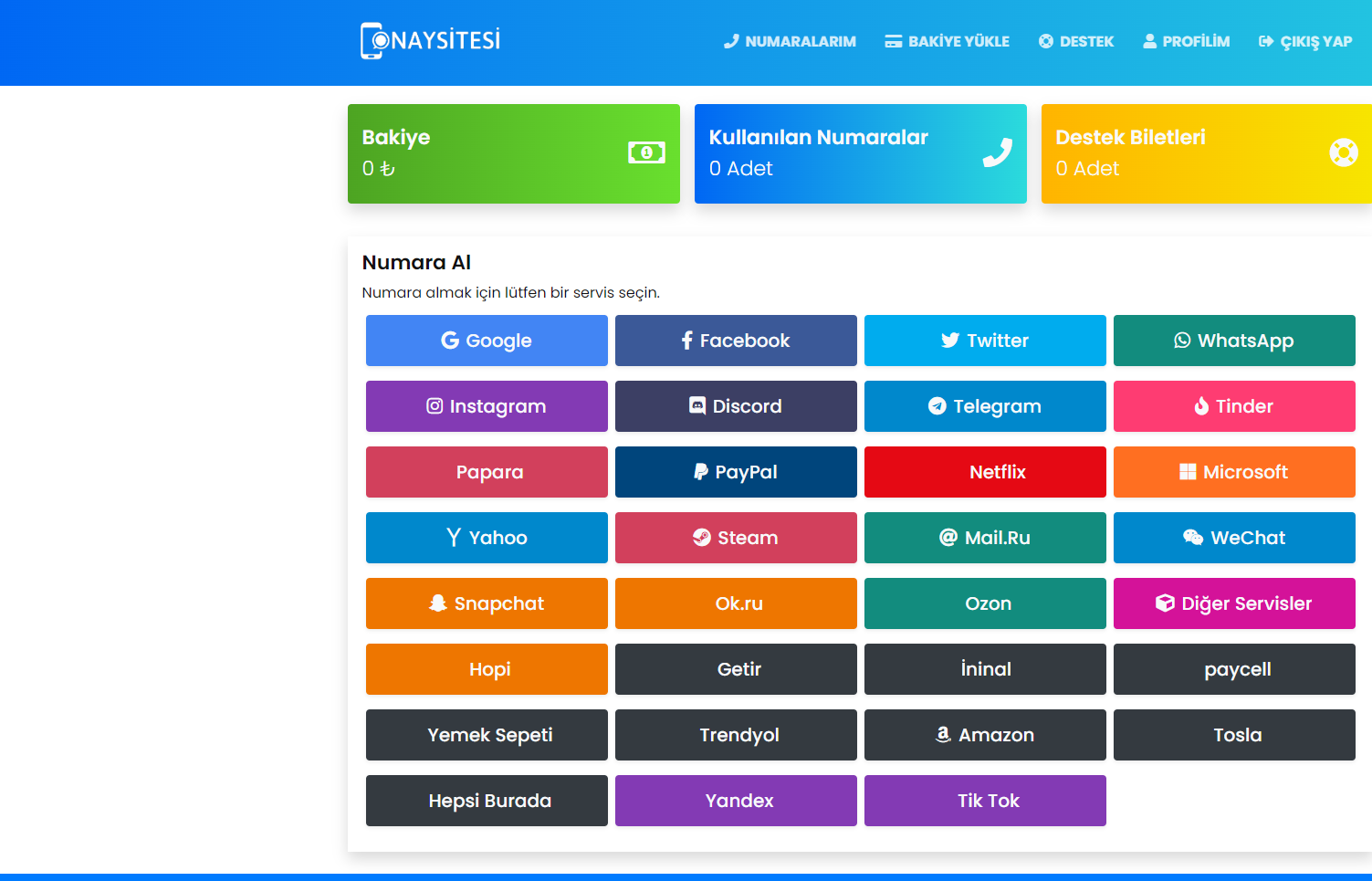Click the phone icon on Kullanılan Numaralar card
1372x881 pixels.
pyautogui.click(x=998, y=152)
